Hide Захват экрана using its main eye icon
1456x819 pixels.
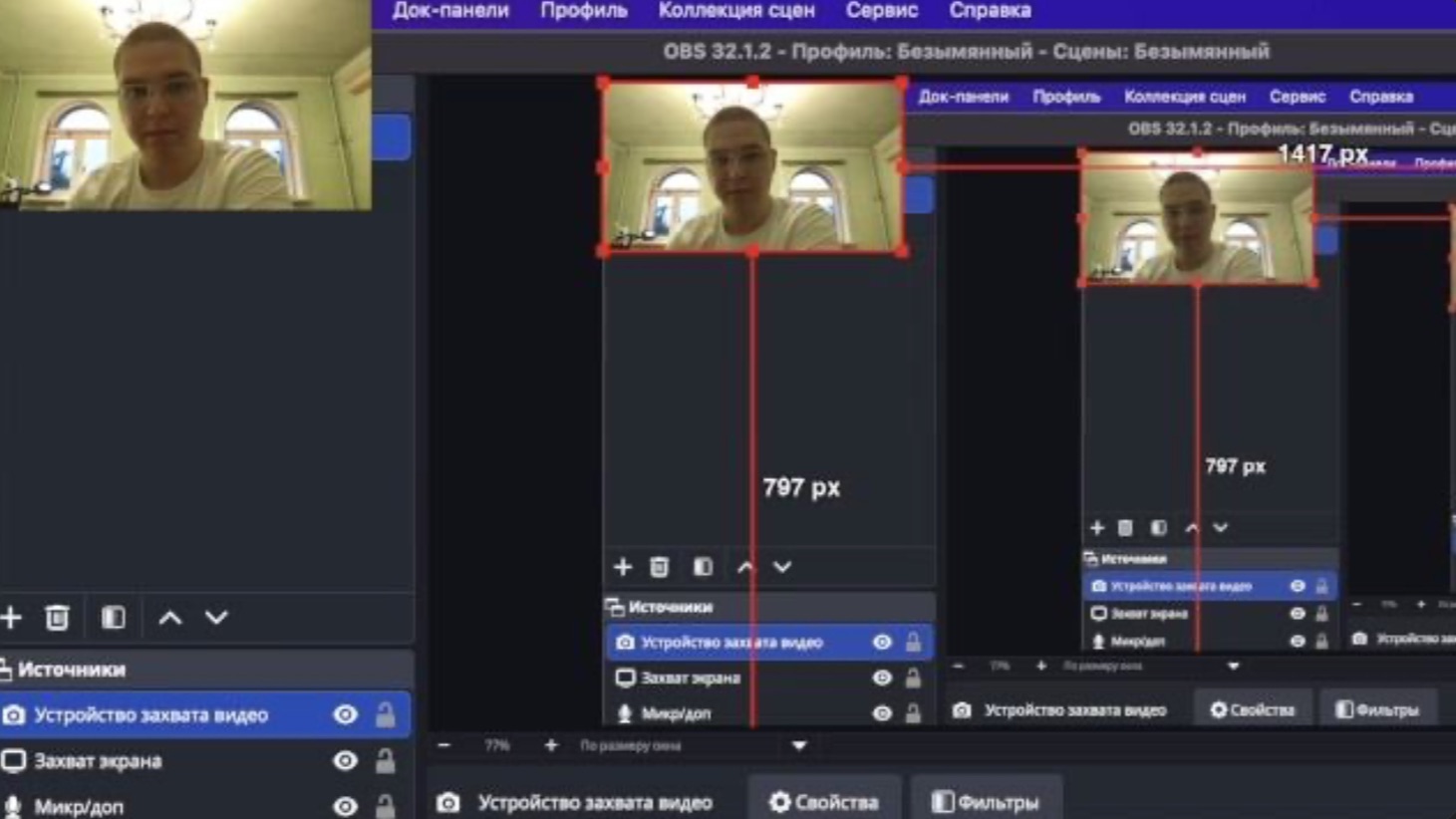click(345, 761)
